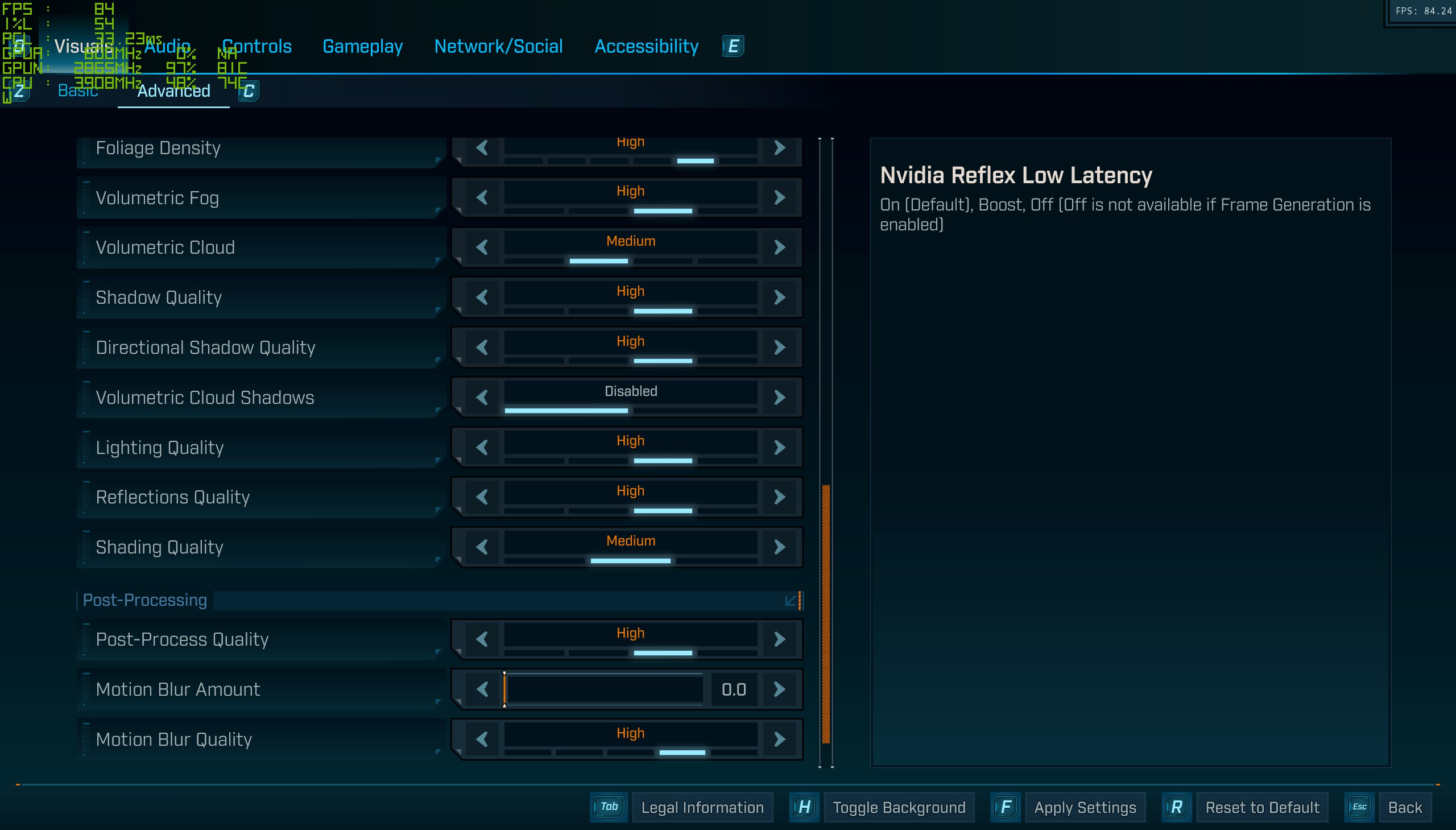The width and height of the screenshot is (1456, 830).
Task: Enable Volumetric Cloud Shadows with right arrow
Action: [x=779, y=397]
